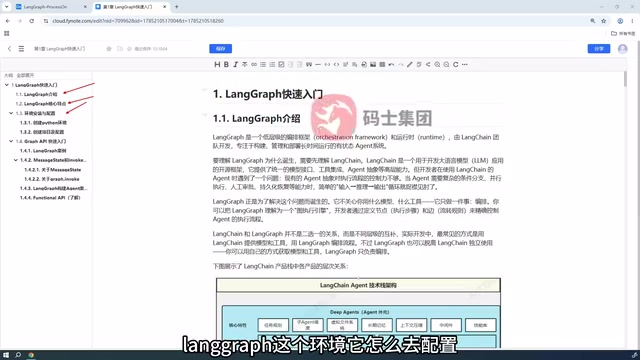Zoom out using the magnifier minus icon
This screenshot has height=360, width=640.
click(446, 64)
